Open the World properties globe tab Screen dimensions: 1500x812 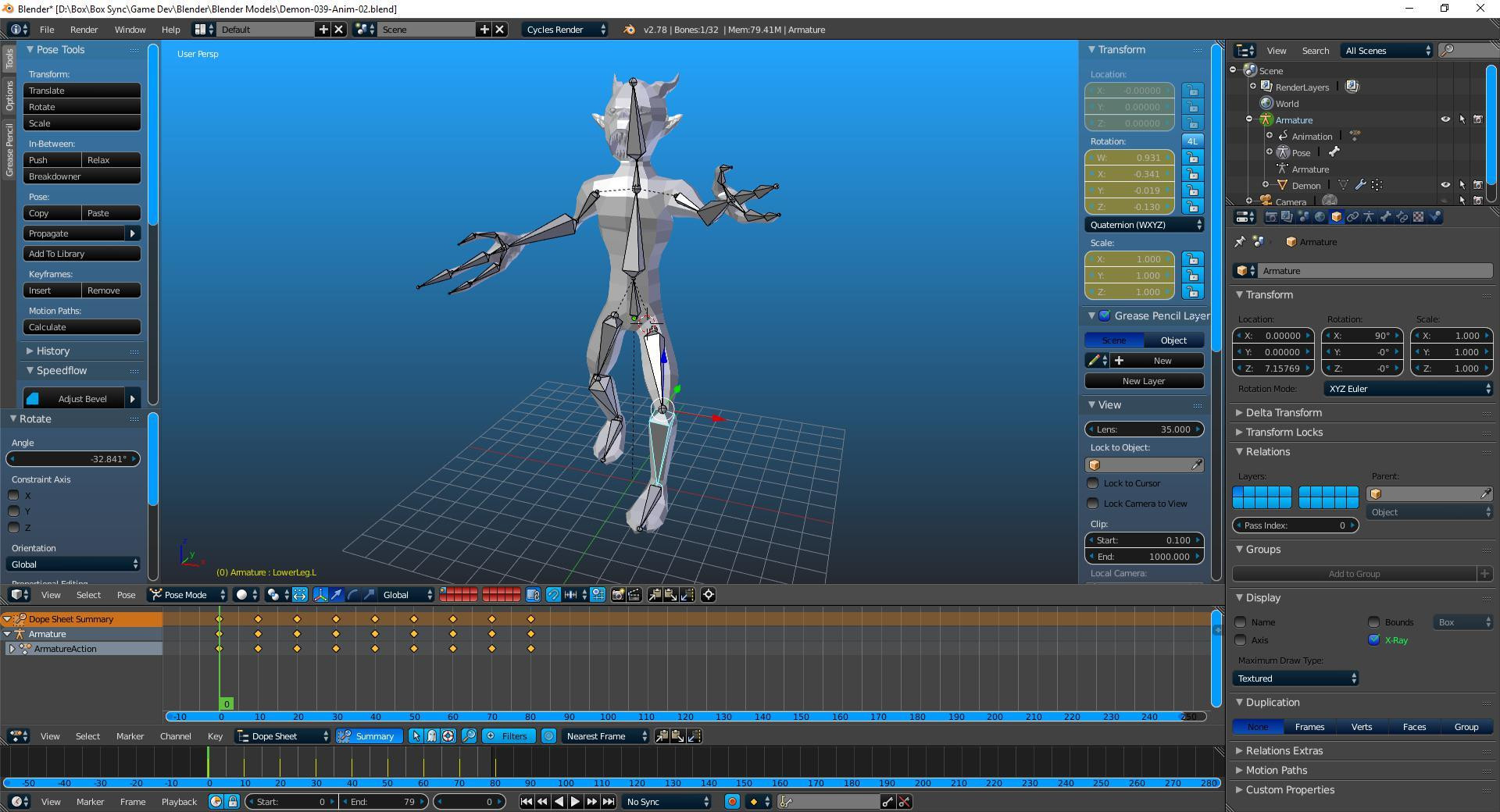pyautogui.click(x=1320, y=217)
